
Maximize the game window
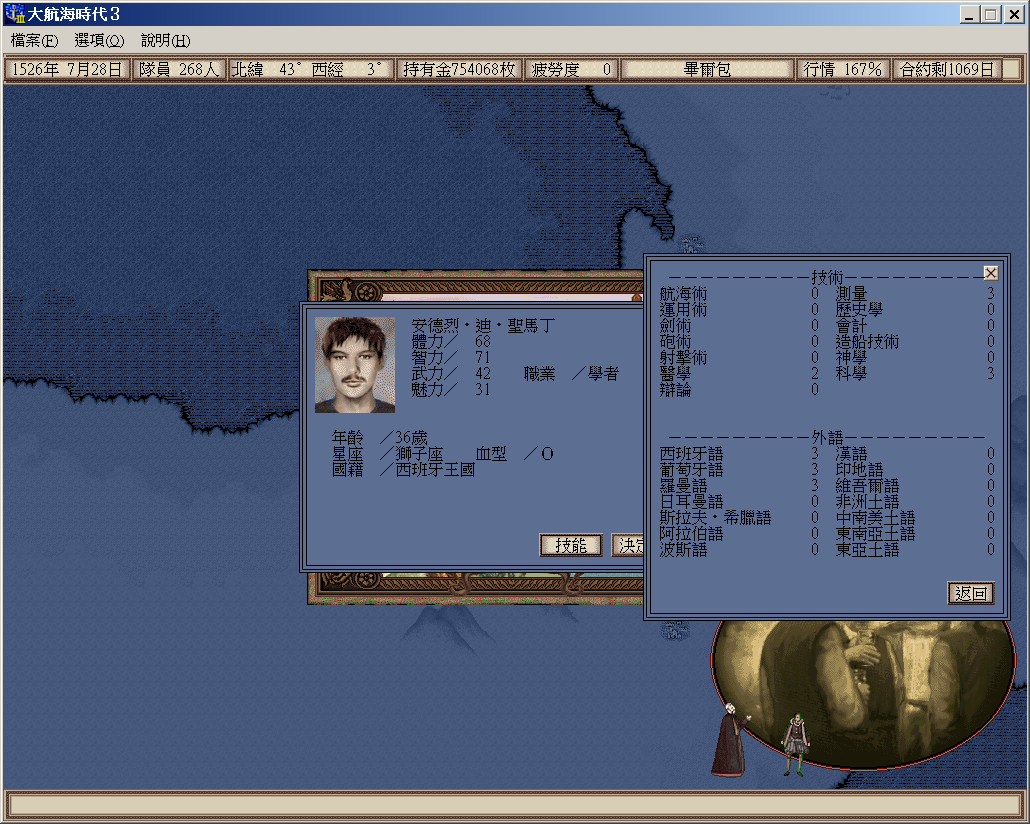pos(990,14)
